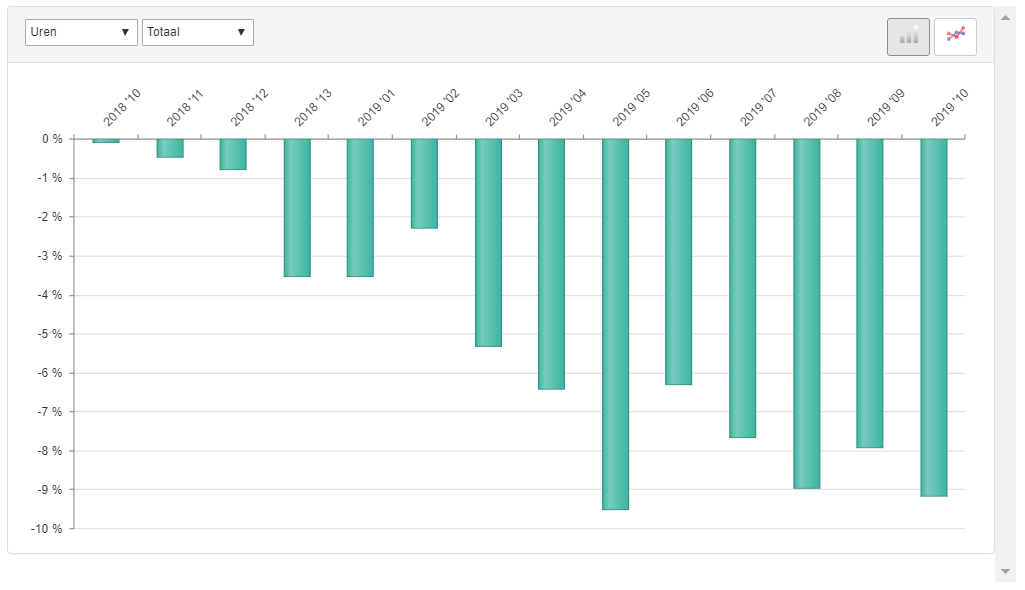Click the 2019 '09 bar

(869, 293)
